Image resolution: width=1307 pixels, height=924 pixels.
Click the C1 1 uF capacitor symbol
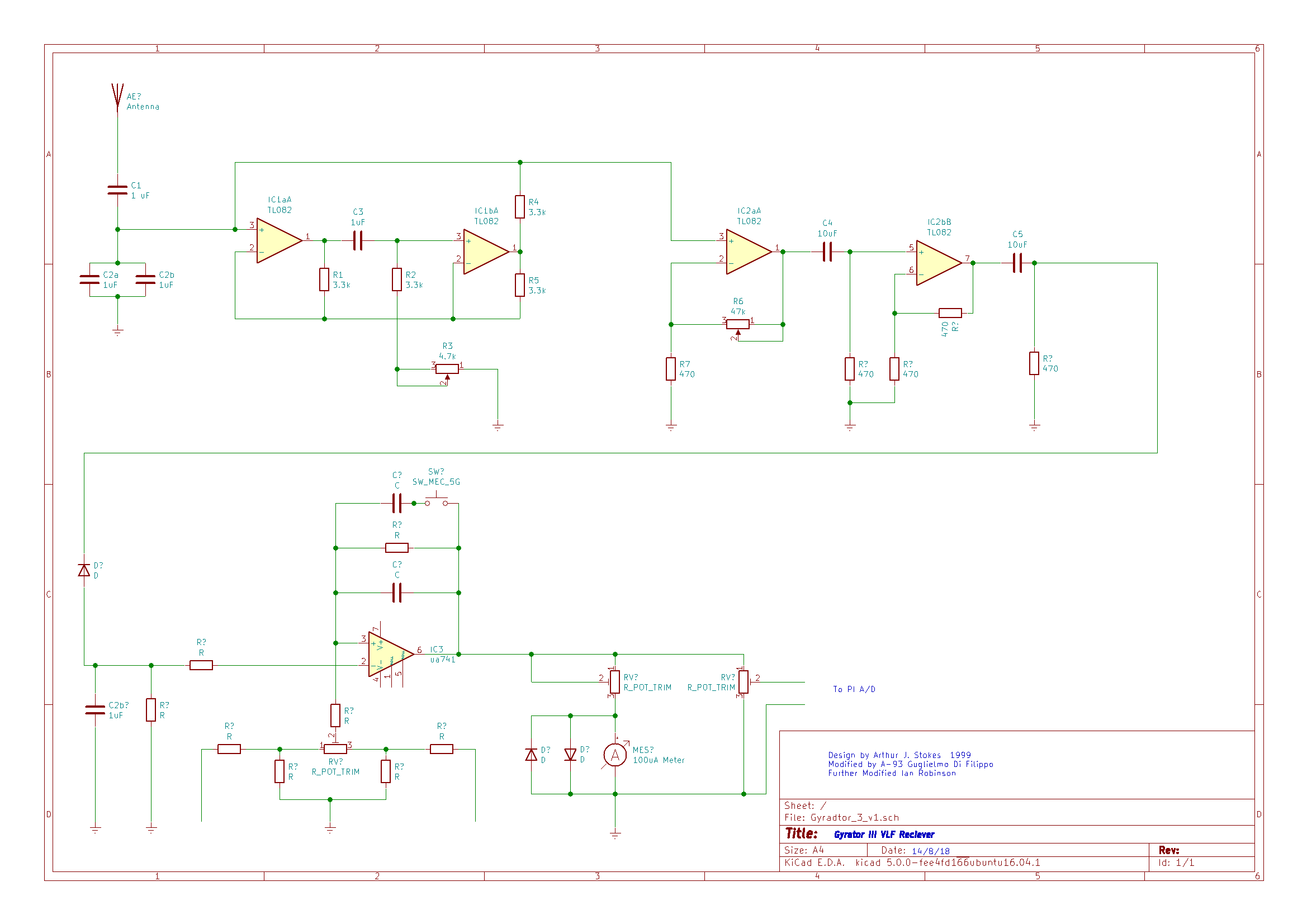point(117,190)
